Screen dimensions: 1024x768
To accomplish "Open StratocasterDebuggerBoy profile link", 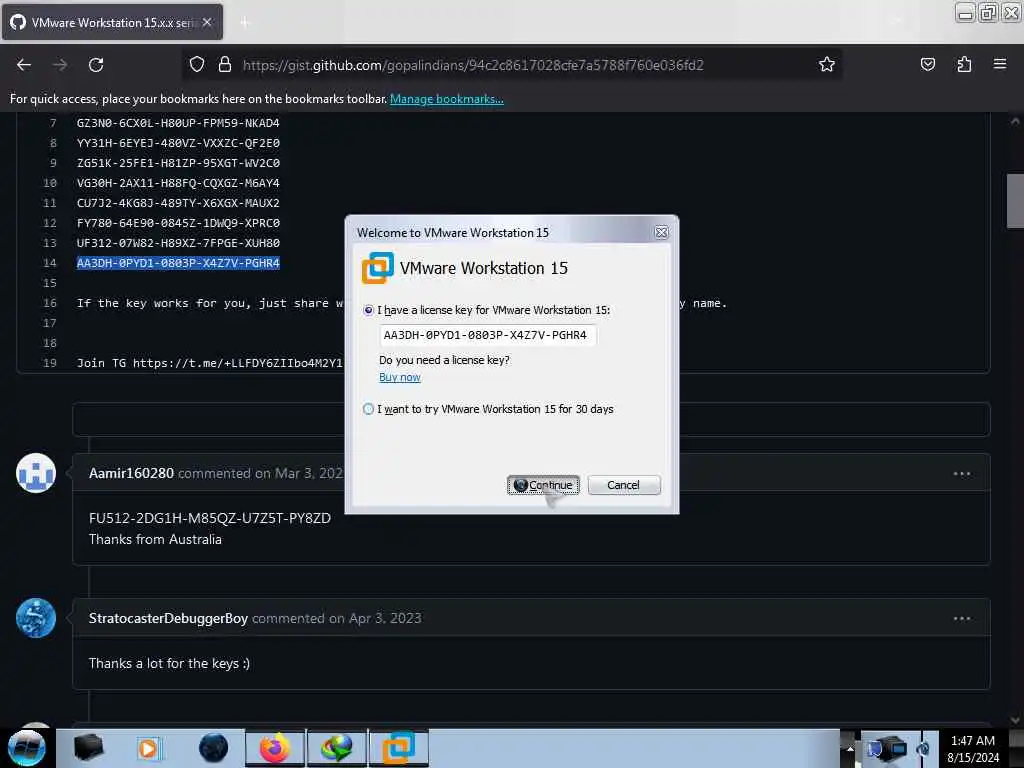I will 168,618.
